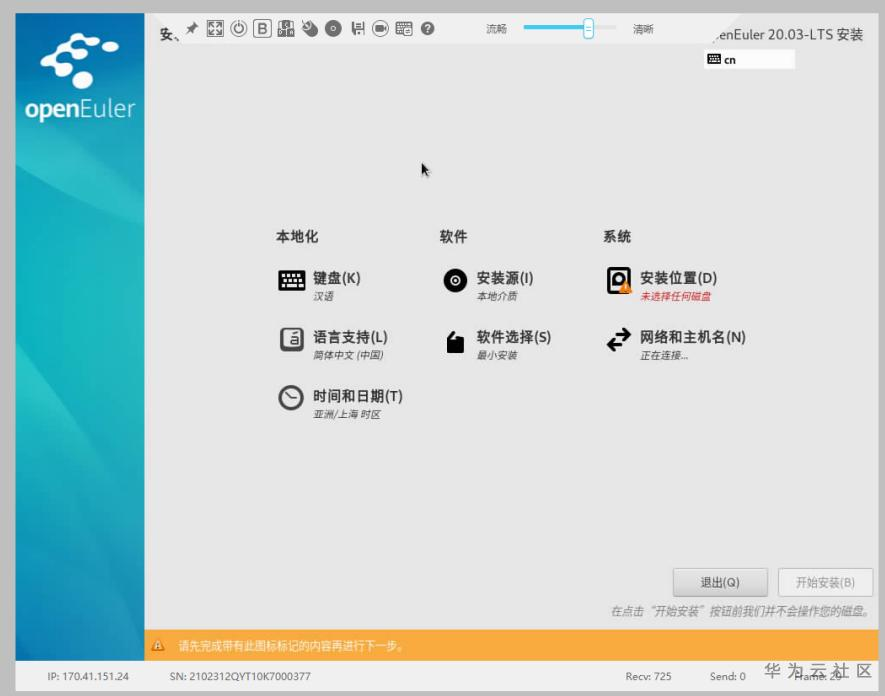
Task: Click the 流畅 label left of the slider
Action: [x=496, y=29]
